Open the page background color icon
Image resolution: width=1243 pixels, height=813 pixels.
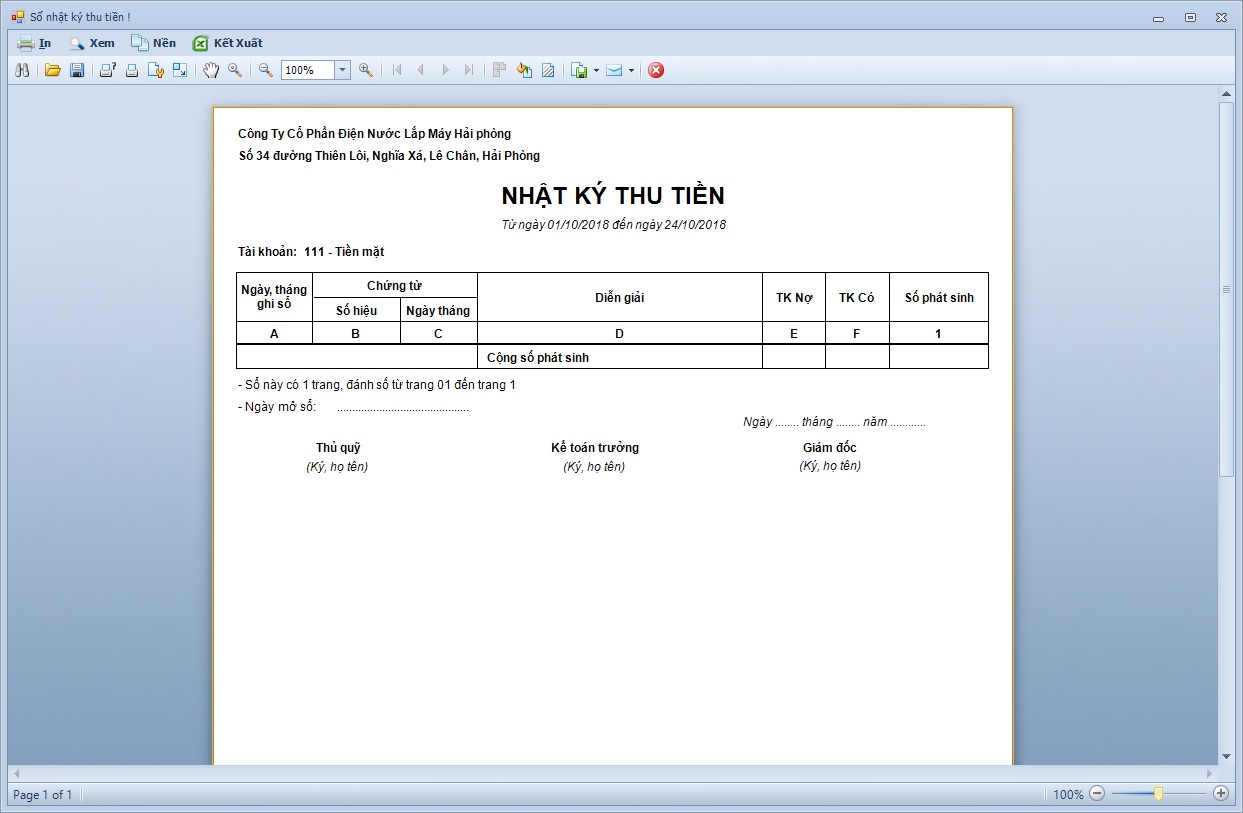[x=524, y=70]
